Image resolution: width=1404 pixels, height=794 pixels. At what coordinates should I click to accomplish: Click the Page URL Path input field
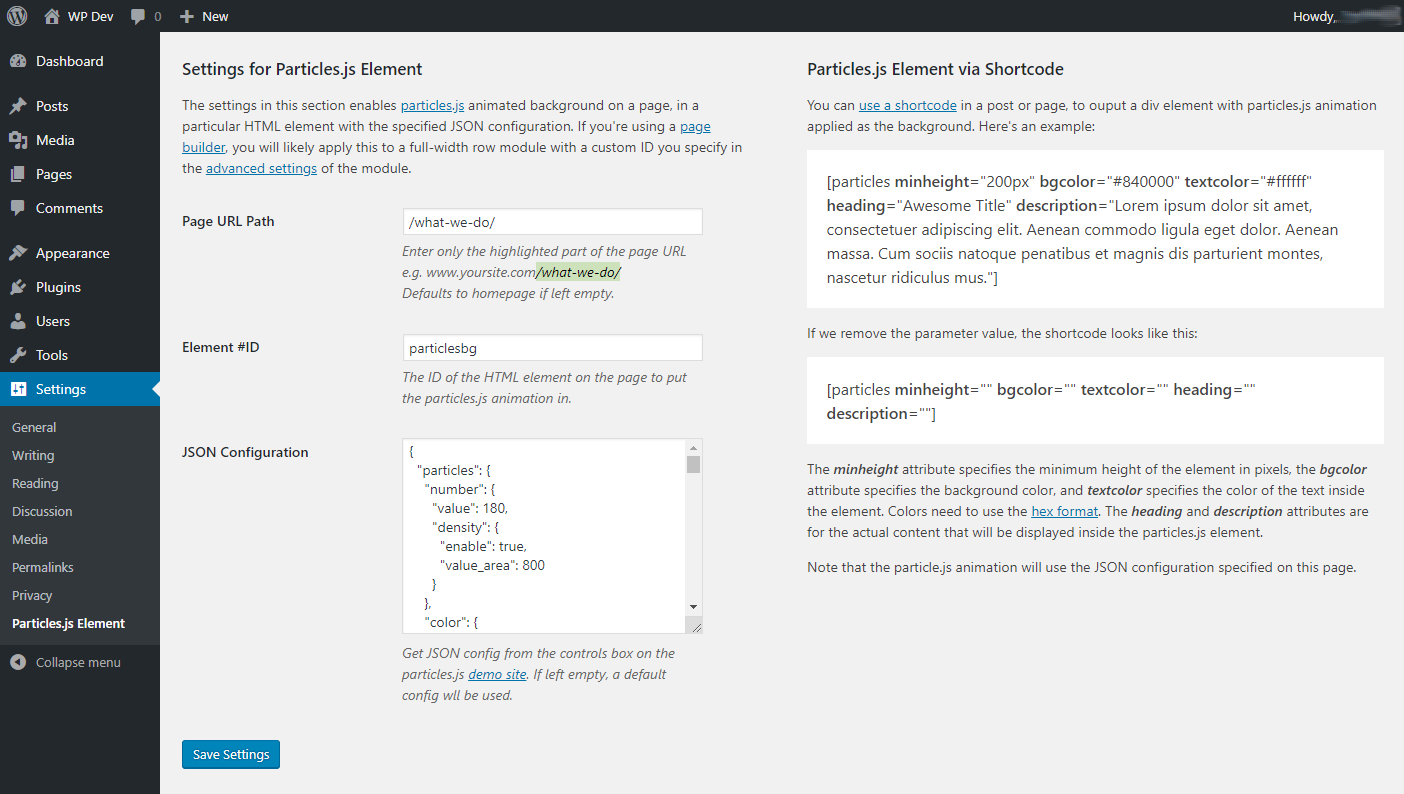552,221
